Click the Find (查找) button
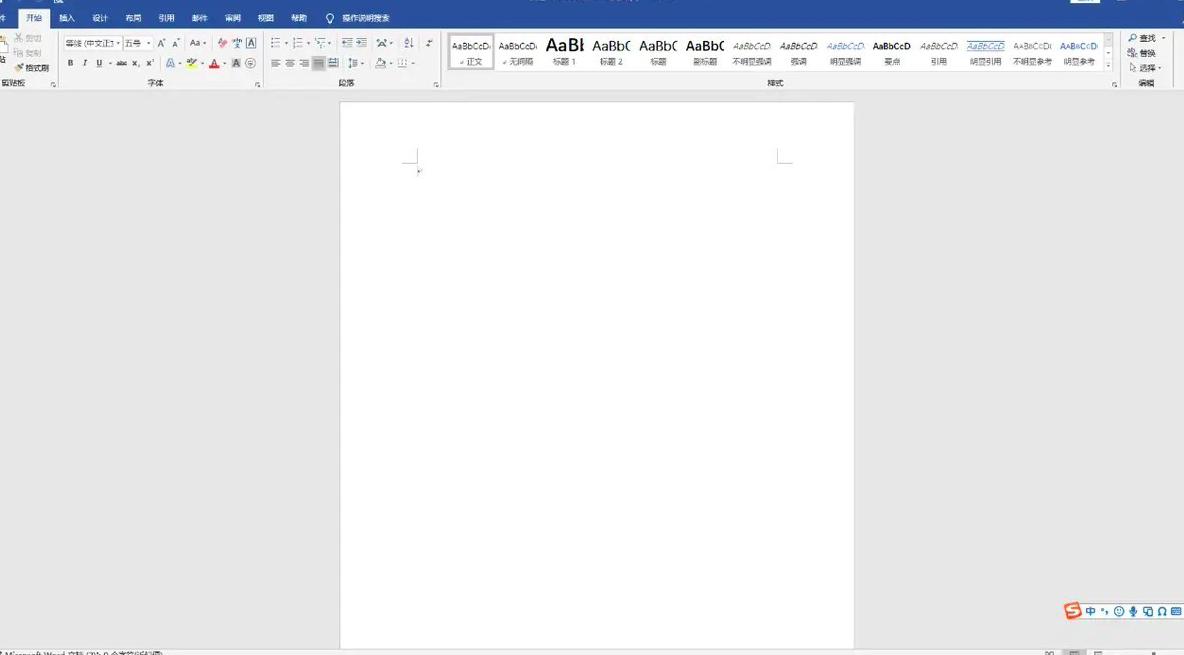Screen dimensions: 1184x655 [x=1142, y=38]
